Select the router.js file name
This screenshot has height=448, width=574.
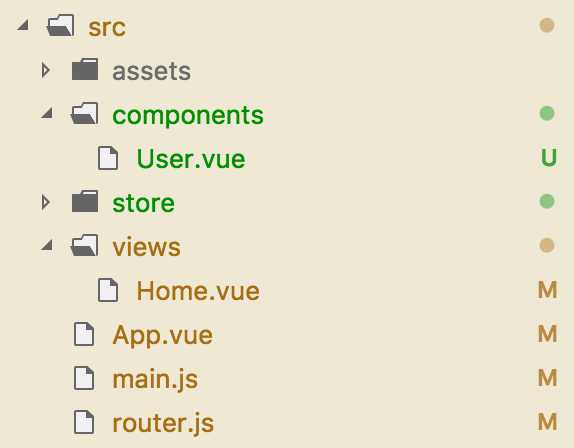pos(163,424)
